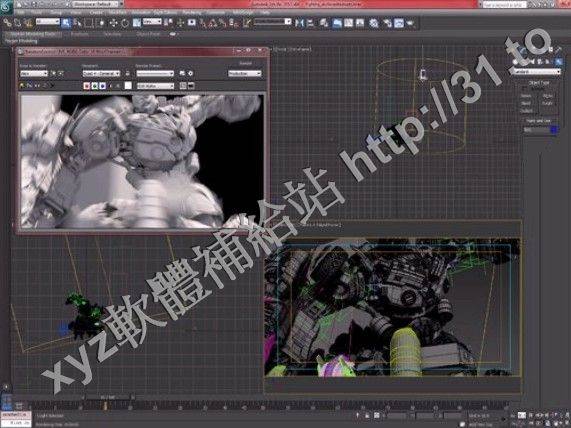The width and height of the screenshot is (571, 428).
Task: Activate the Select and Move tool
Action: [x=113, y=23]
